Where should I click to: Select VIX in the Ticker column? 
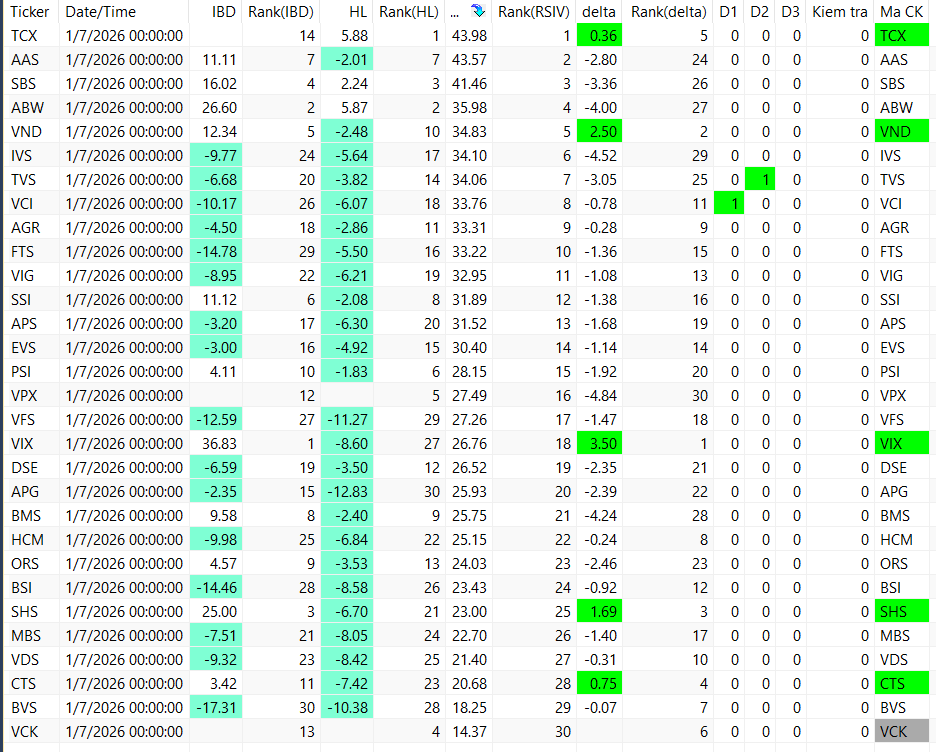[x=22, y=443]
